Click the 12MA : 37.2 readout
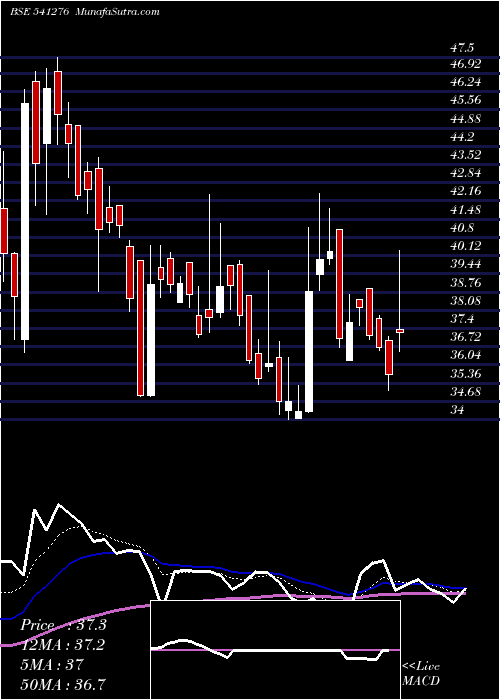The image size is (500, 700). tap(64, 645)
